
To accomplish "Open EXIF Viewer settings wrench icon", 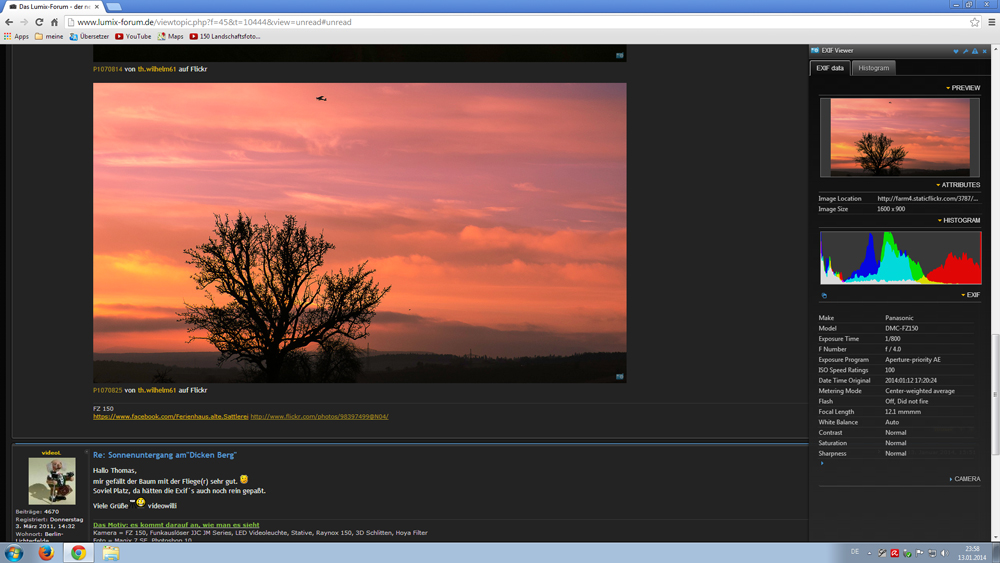I will pos(965,51).
